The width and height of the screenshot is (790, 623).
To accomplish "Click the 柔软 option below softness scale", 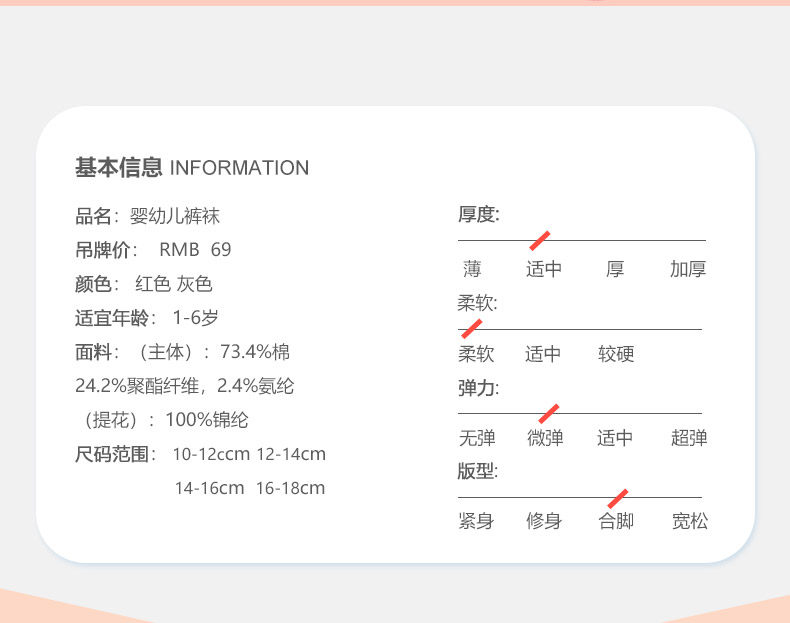I will (x=476, y=354).
